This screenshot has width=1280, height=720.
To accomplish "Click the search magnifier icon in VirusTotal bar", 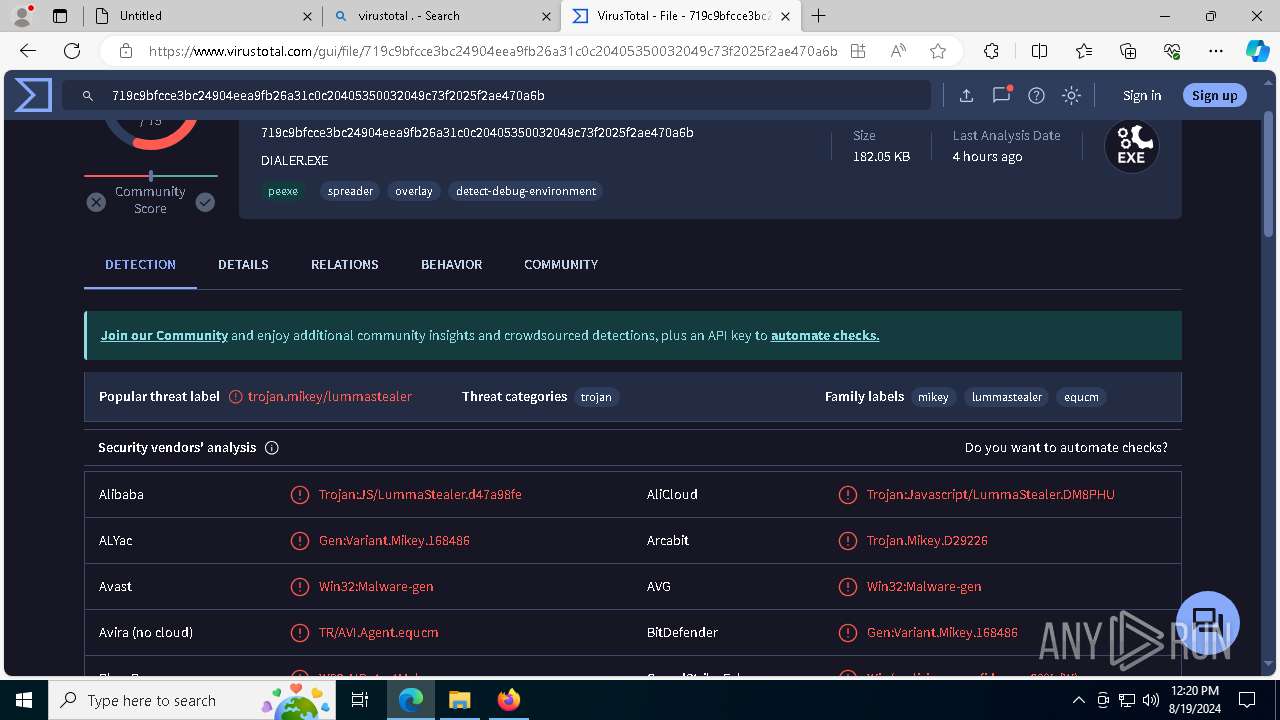I will coord(88,95).
